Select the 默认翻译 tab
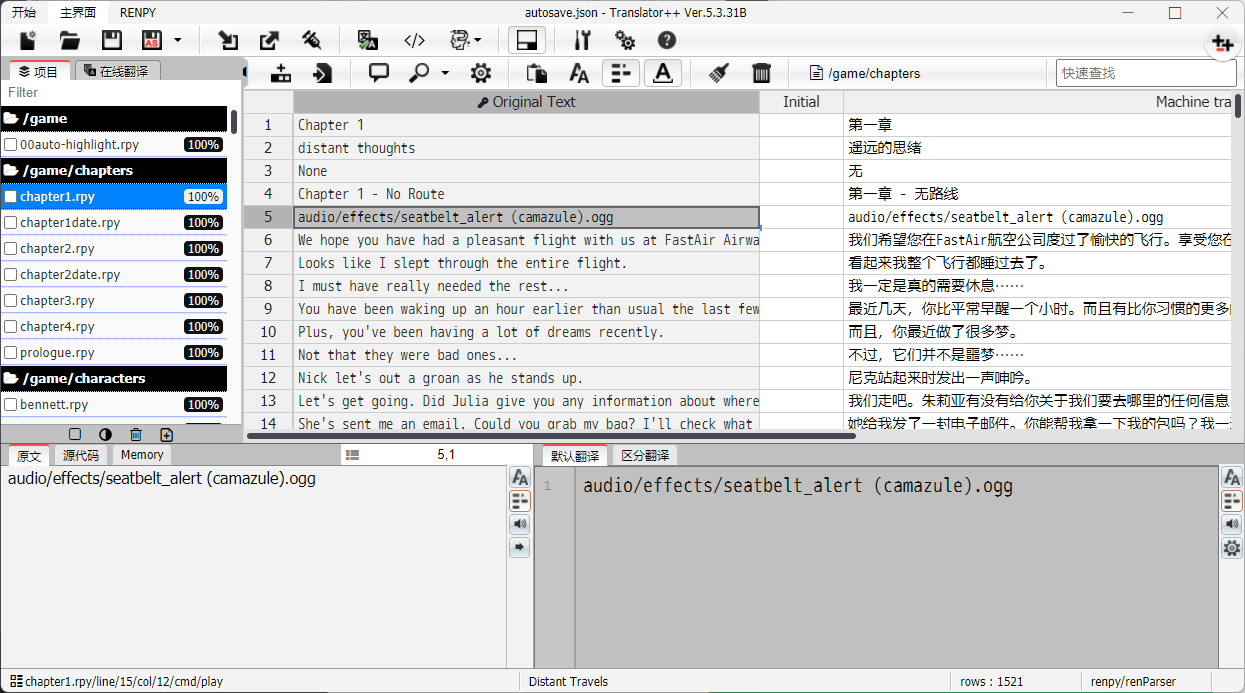The image size is (1245, 693). pyautogui.click(x=575, y=456)
